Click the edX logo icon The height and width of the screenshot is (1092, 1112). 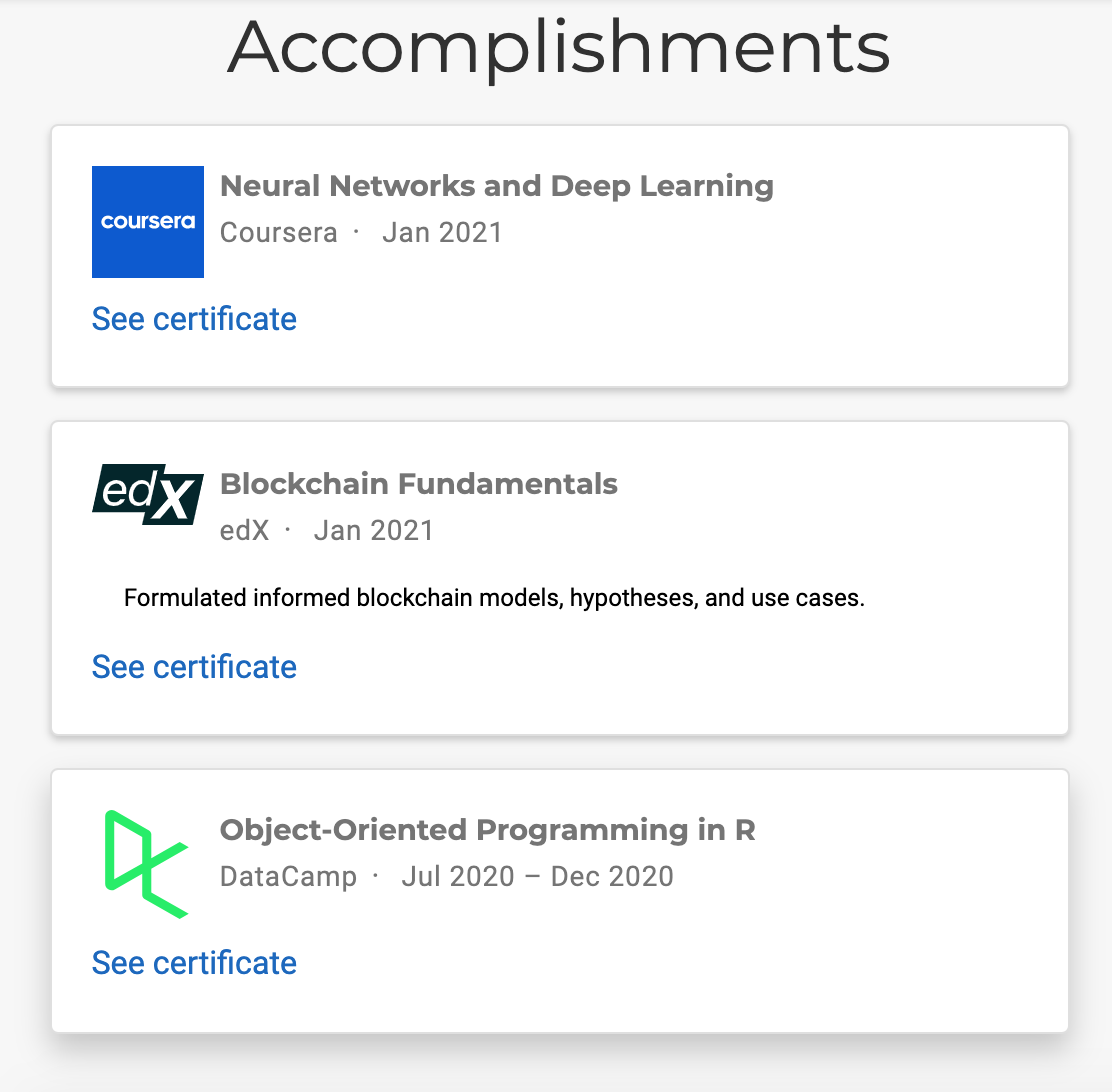tap(148, 494)
